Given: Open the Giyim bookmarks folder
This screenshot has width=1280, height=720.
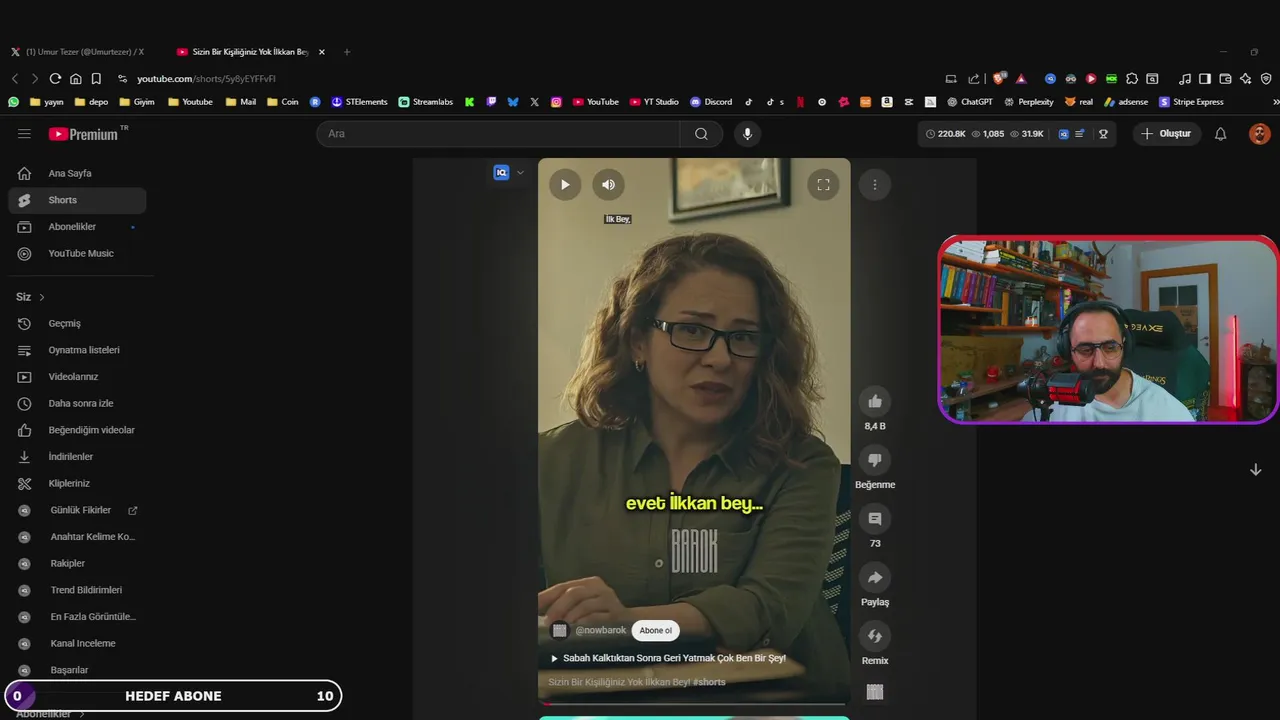Looking at the screenshot, I should [x=137, y=102].
